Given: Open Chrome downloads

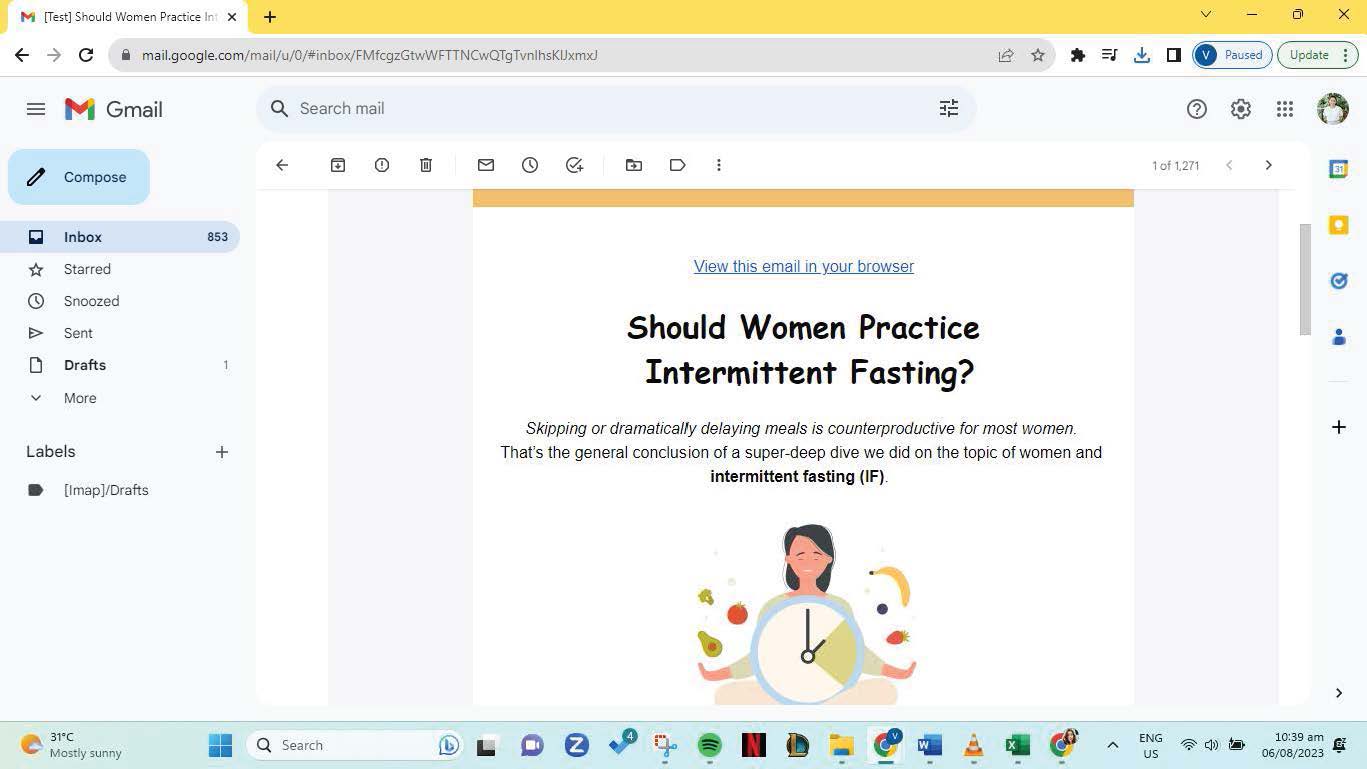Looking at the screenshot, I should click(x=1142, y=55).
